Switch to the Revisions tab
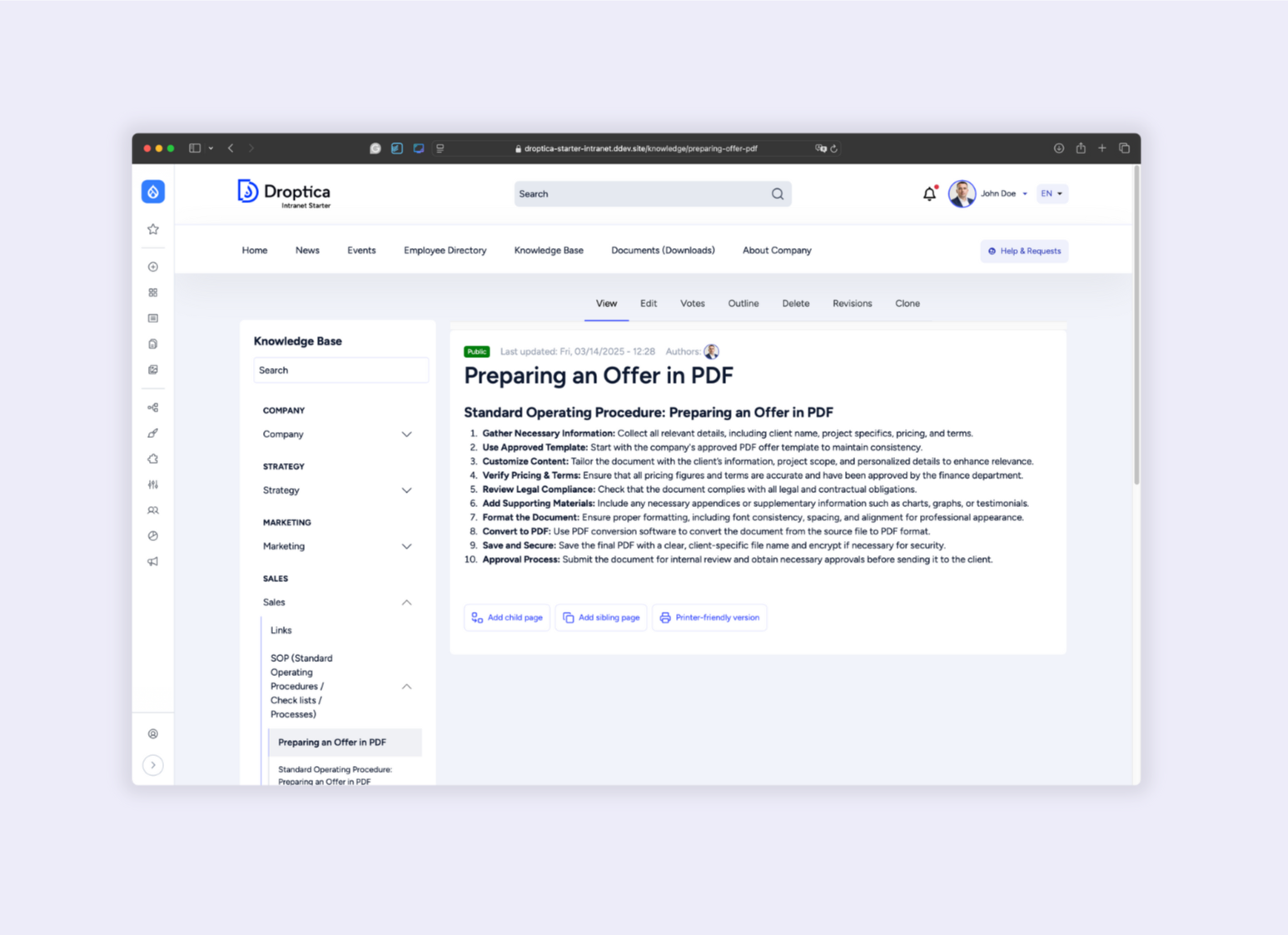This screenshot has width=1288, height=935. click(852, 303)
